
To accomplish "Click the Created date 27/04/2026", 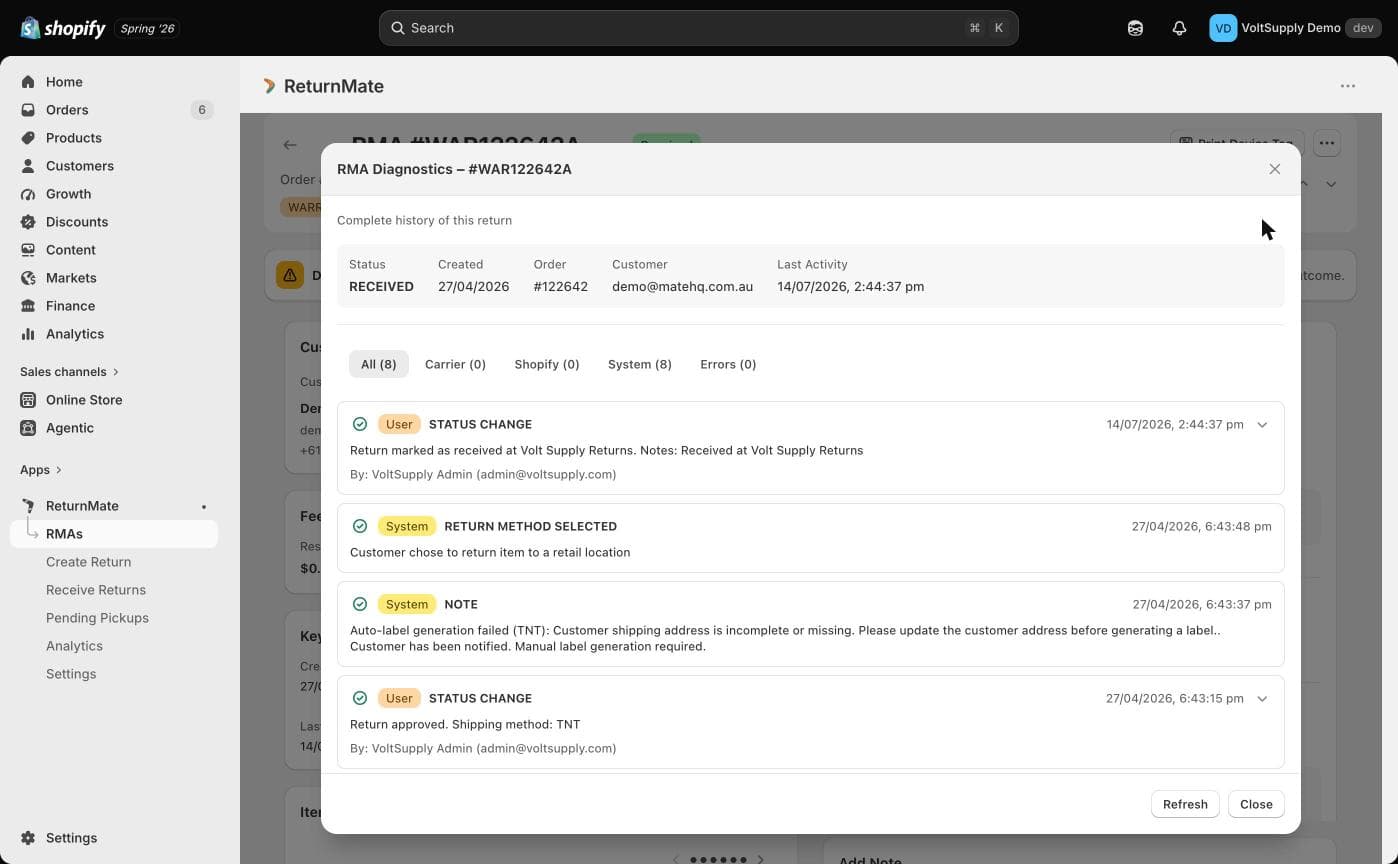I will [x=473, y=286].
